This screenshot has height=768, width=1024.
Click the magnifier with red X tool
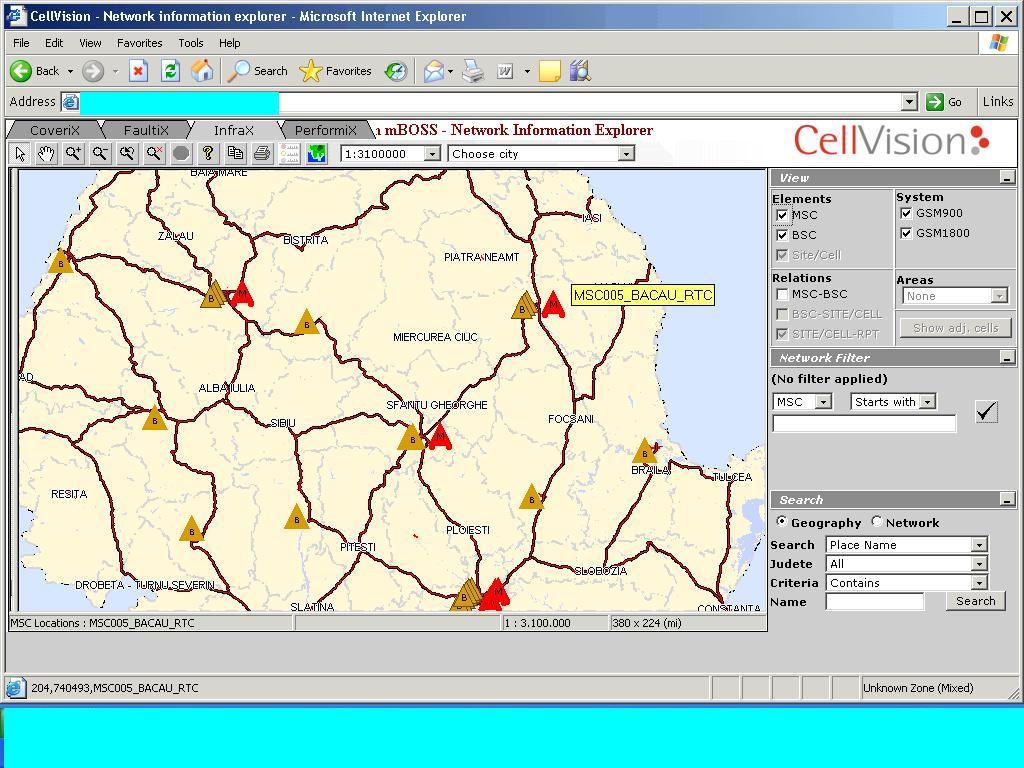154,153
